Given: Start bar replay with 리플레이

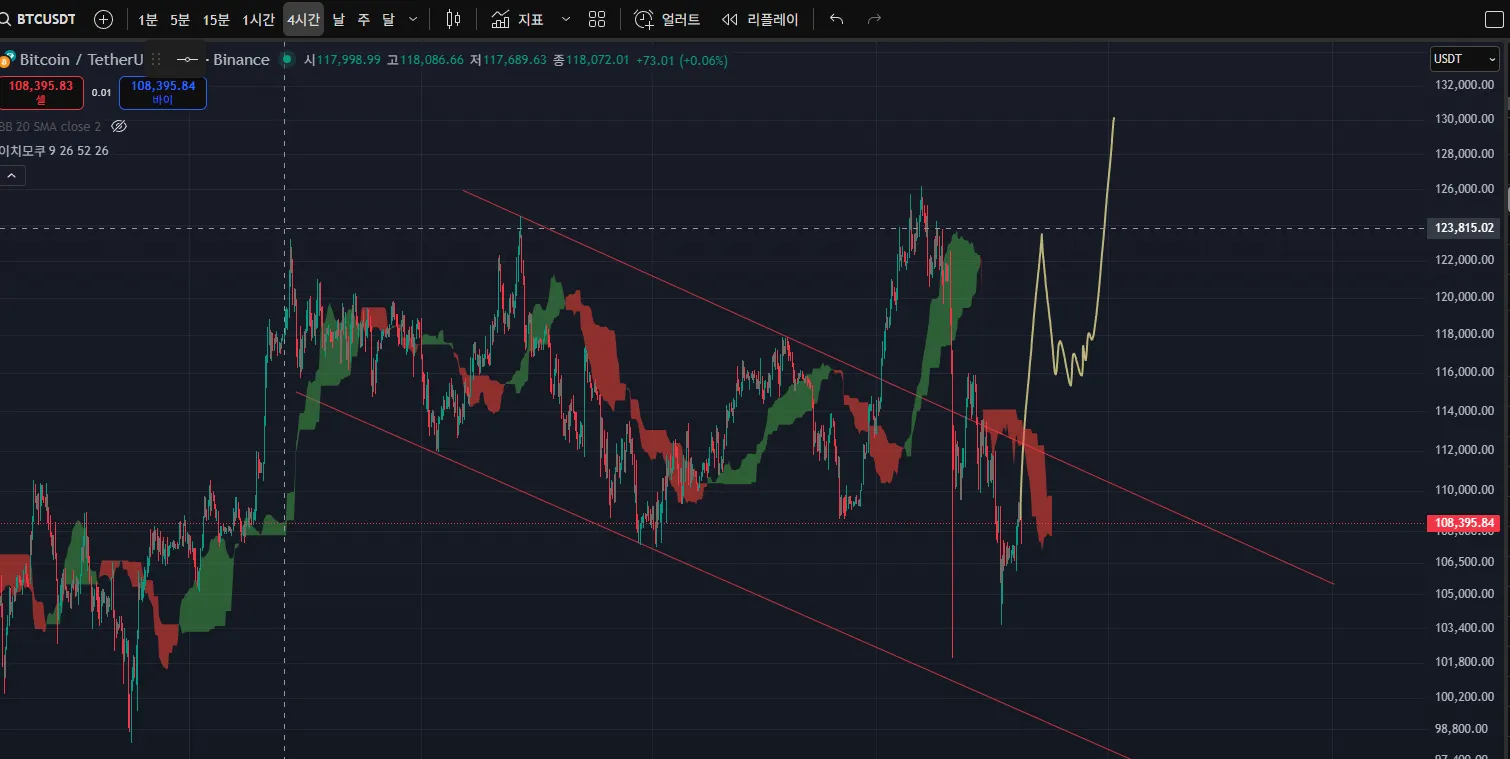Looking at the screenshot, I should pos(760,19).
